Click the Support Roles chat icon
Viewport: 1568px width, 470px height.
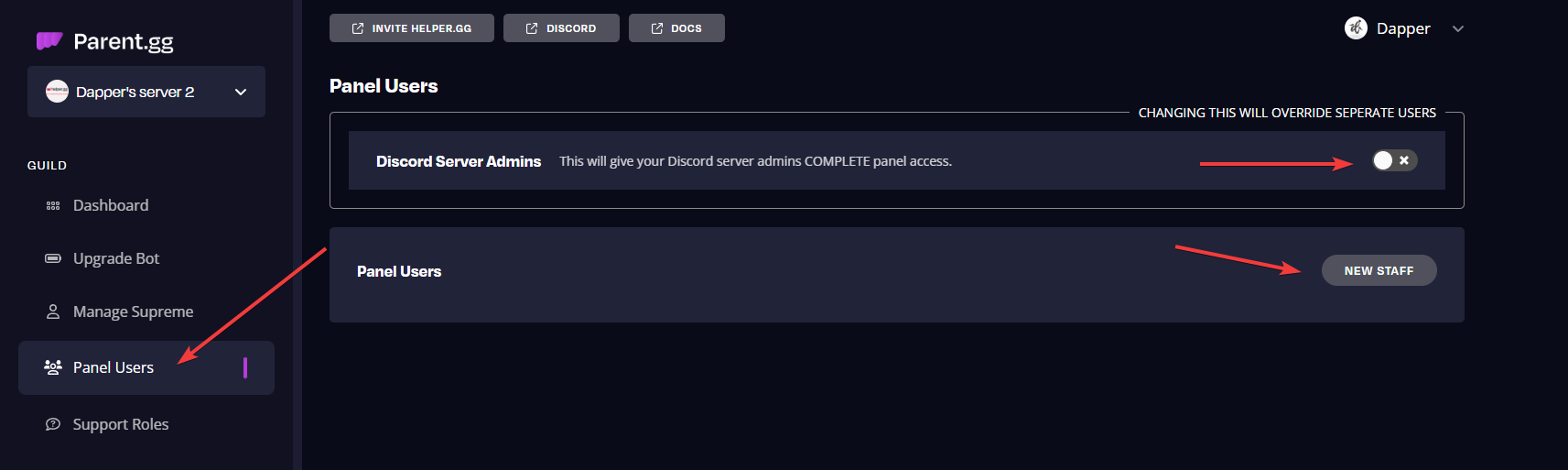point(53,424)
